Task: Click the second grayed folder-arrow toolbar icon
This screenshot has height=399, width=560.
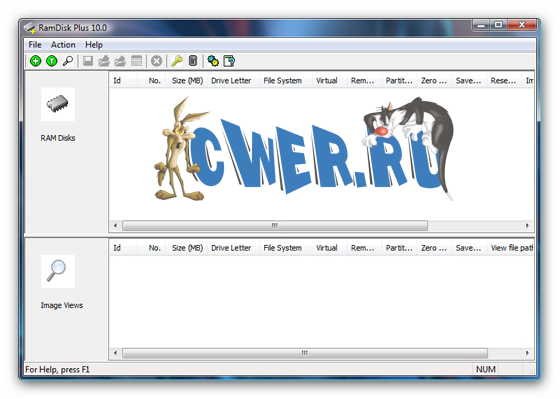Action: coord(120,61)
